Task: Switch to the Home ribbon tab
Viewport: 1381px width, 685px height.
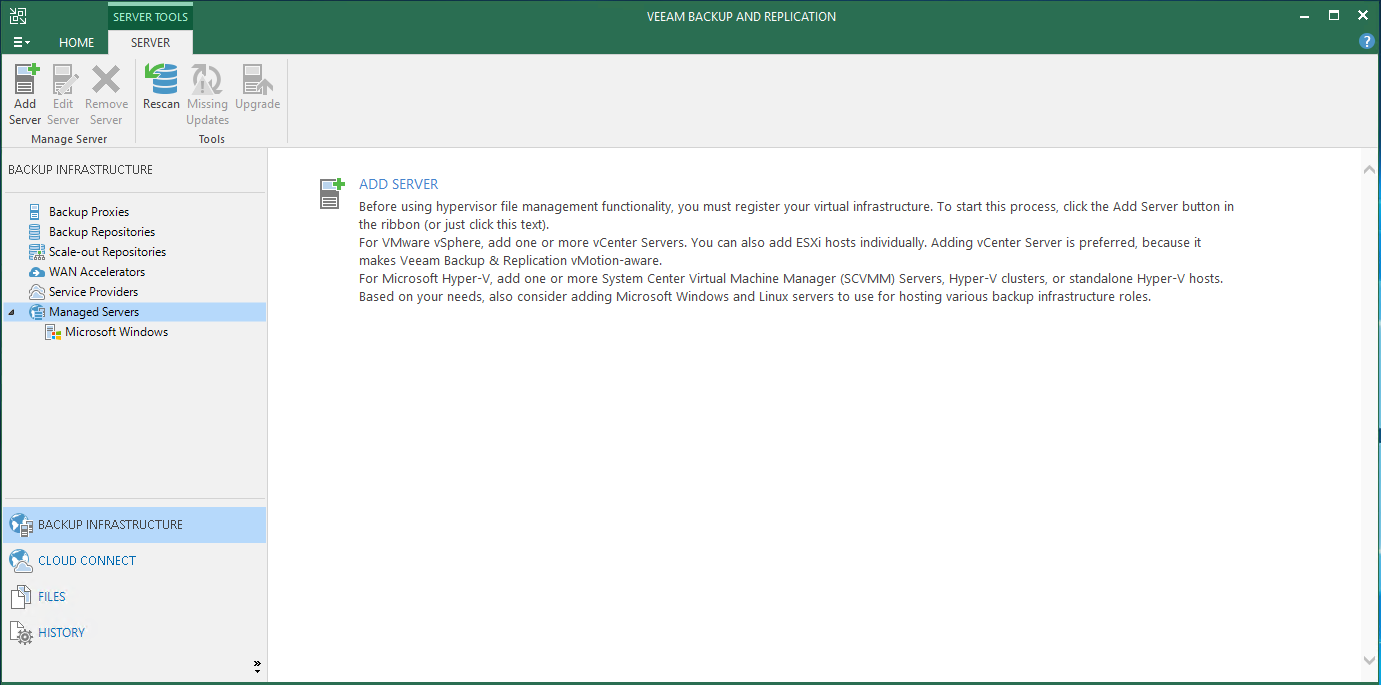Action: pos(77,43)
